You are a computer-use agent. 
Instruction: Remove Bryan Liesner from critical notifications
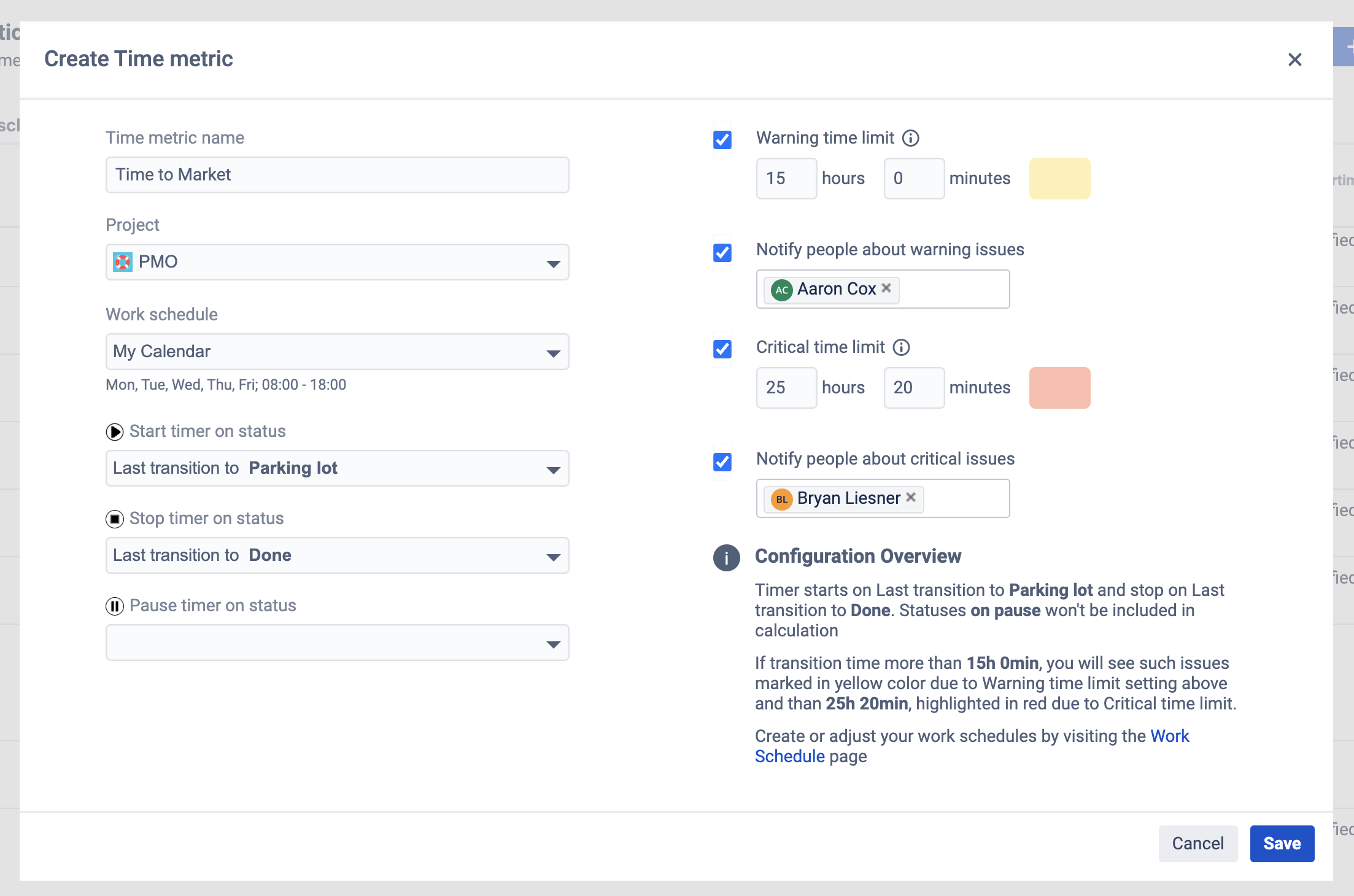[911, 497]
